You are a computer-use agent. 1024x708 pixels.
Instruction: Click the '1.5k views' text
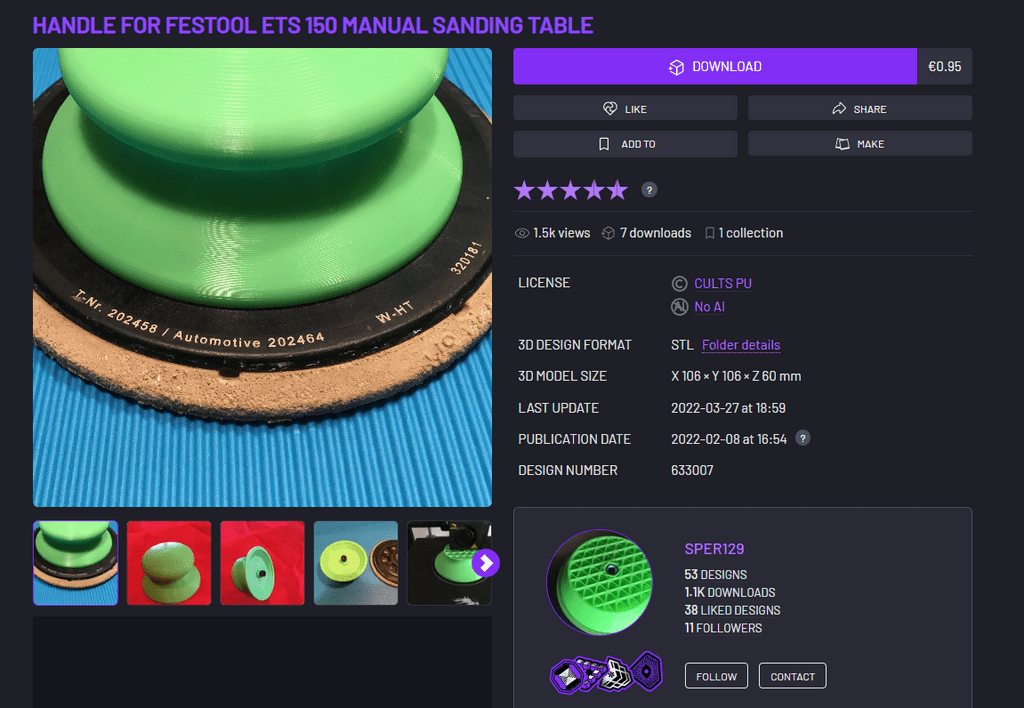coord(561,233)
